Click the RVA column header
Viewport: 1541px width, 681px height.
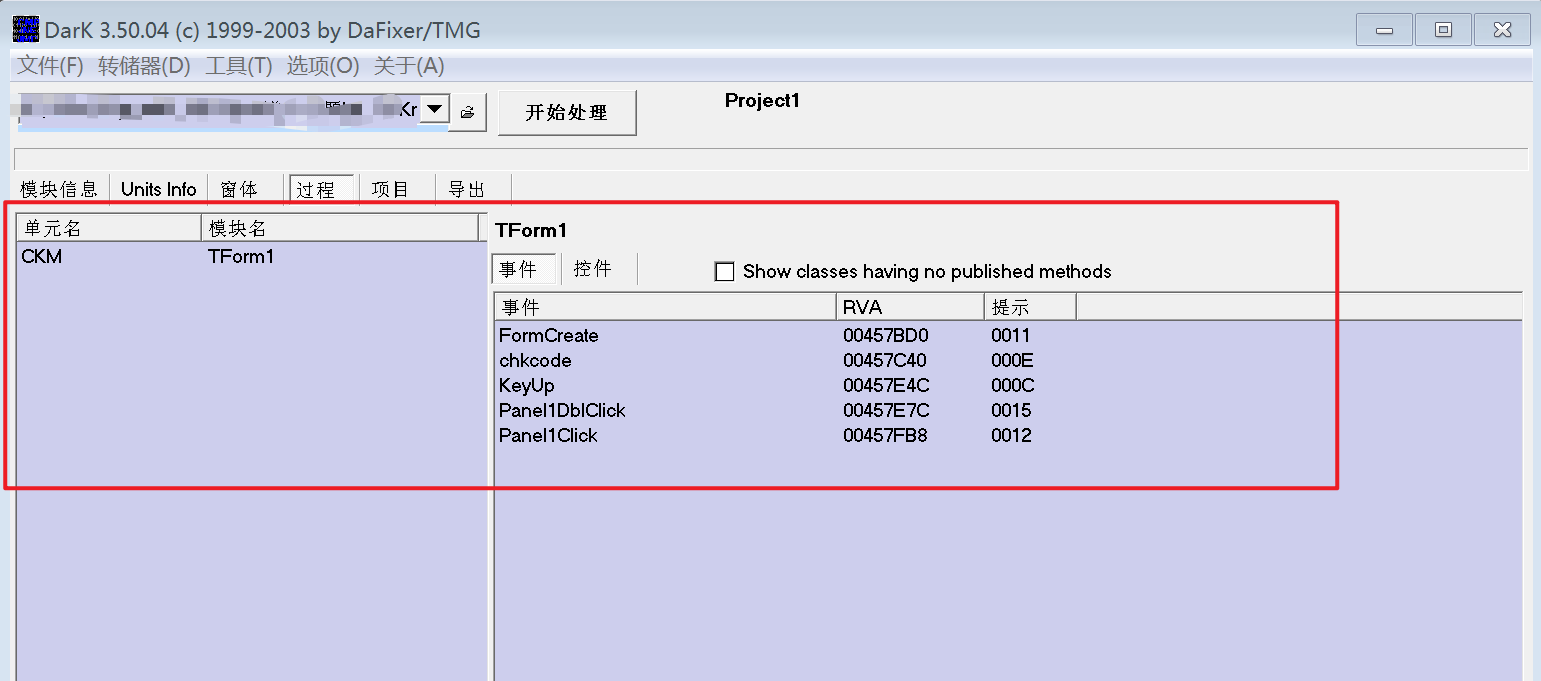(x=910, y=307)
